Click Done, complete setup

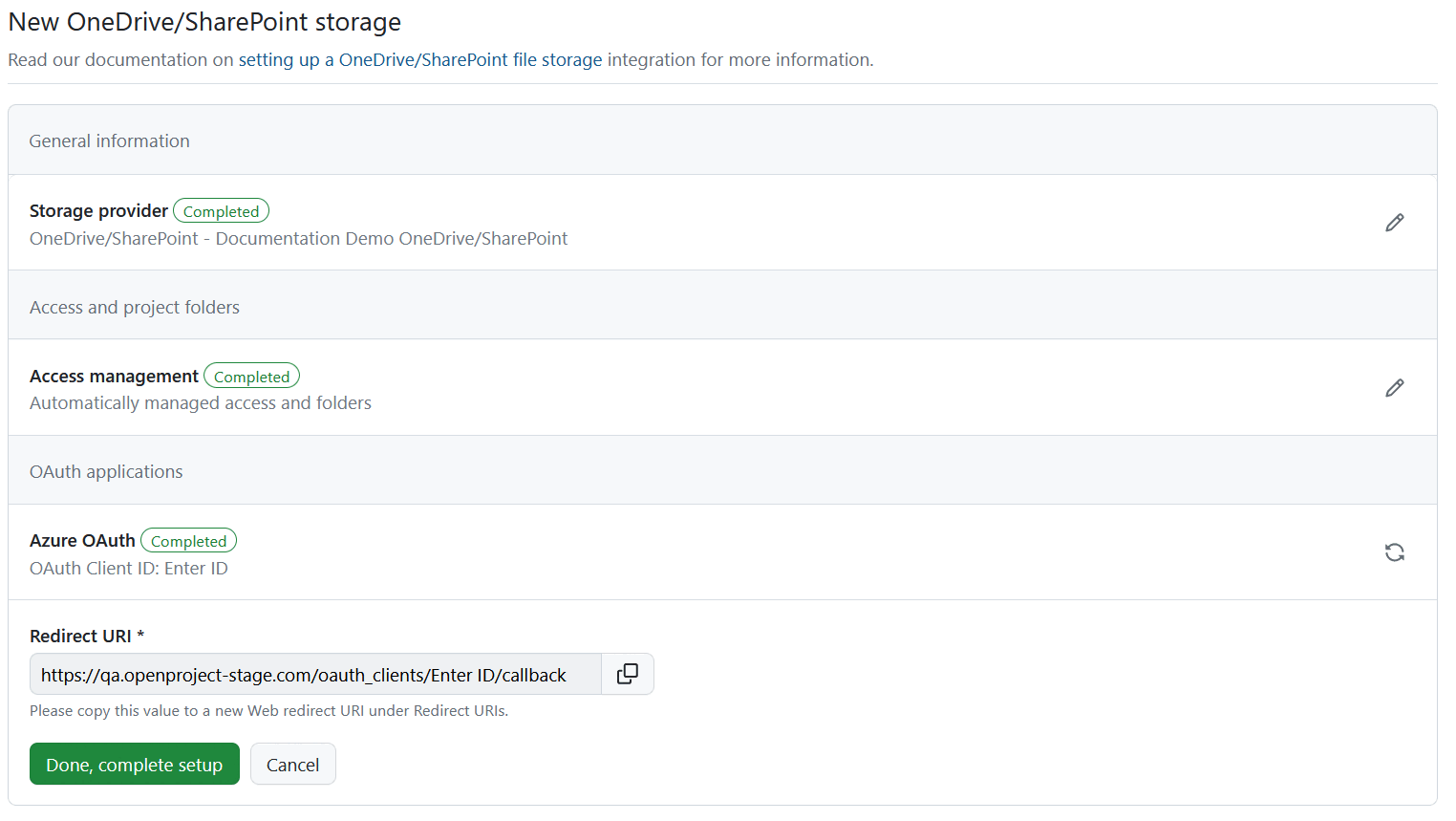coord(134,764)
